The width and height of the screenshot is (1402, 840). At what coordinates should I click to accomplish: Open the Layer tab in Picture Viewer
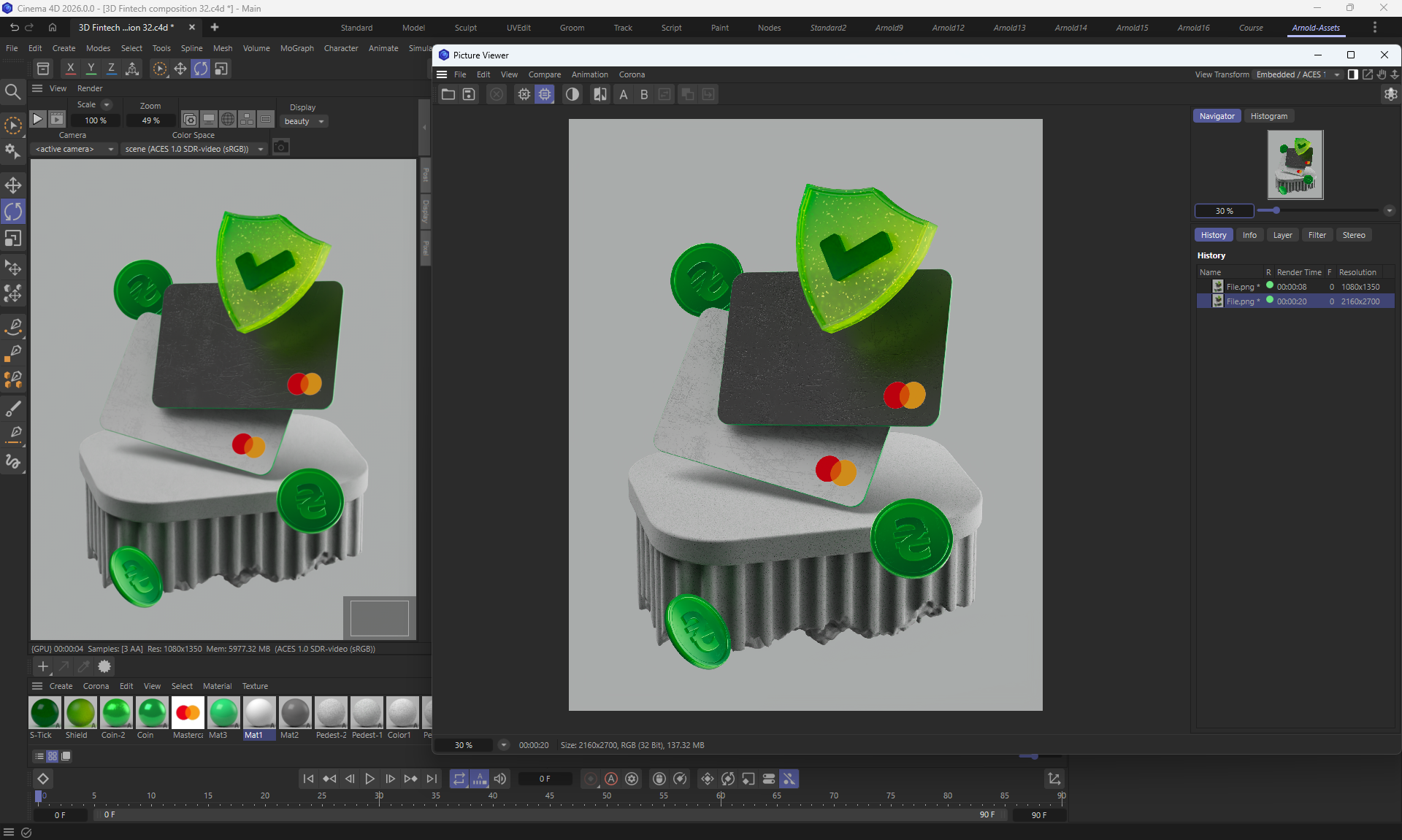coord(1282,235)
